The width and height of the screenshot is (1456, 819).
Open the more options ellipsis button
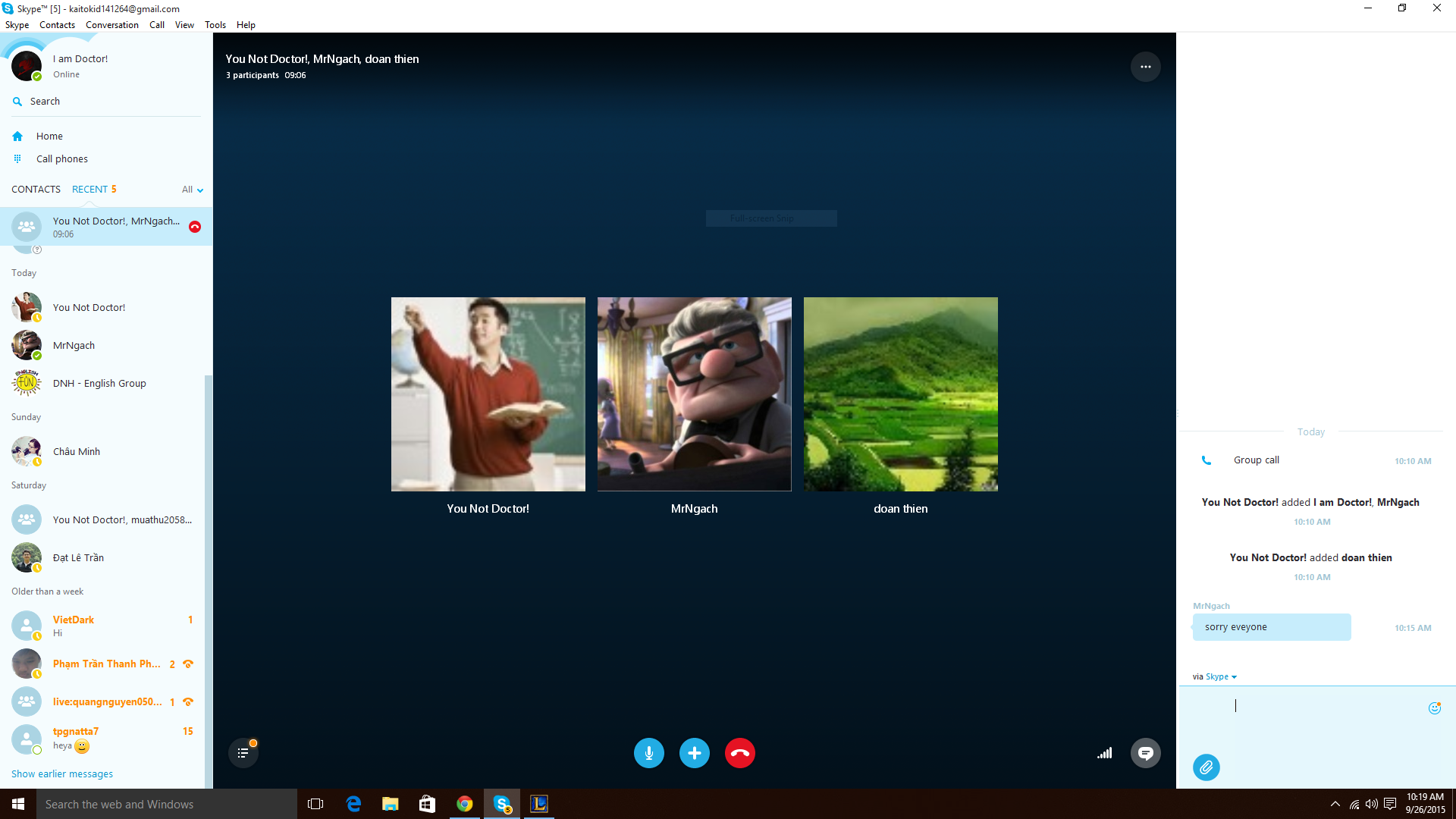pos(1145,67)
